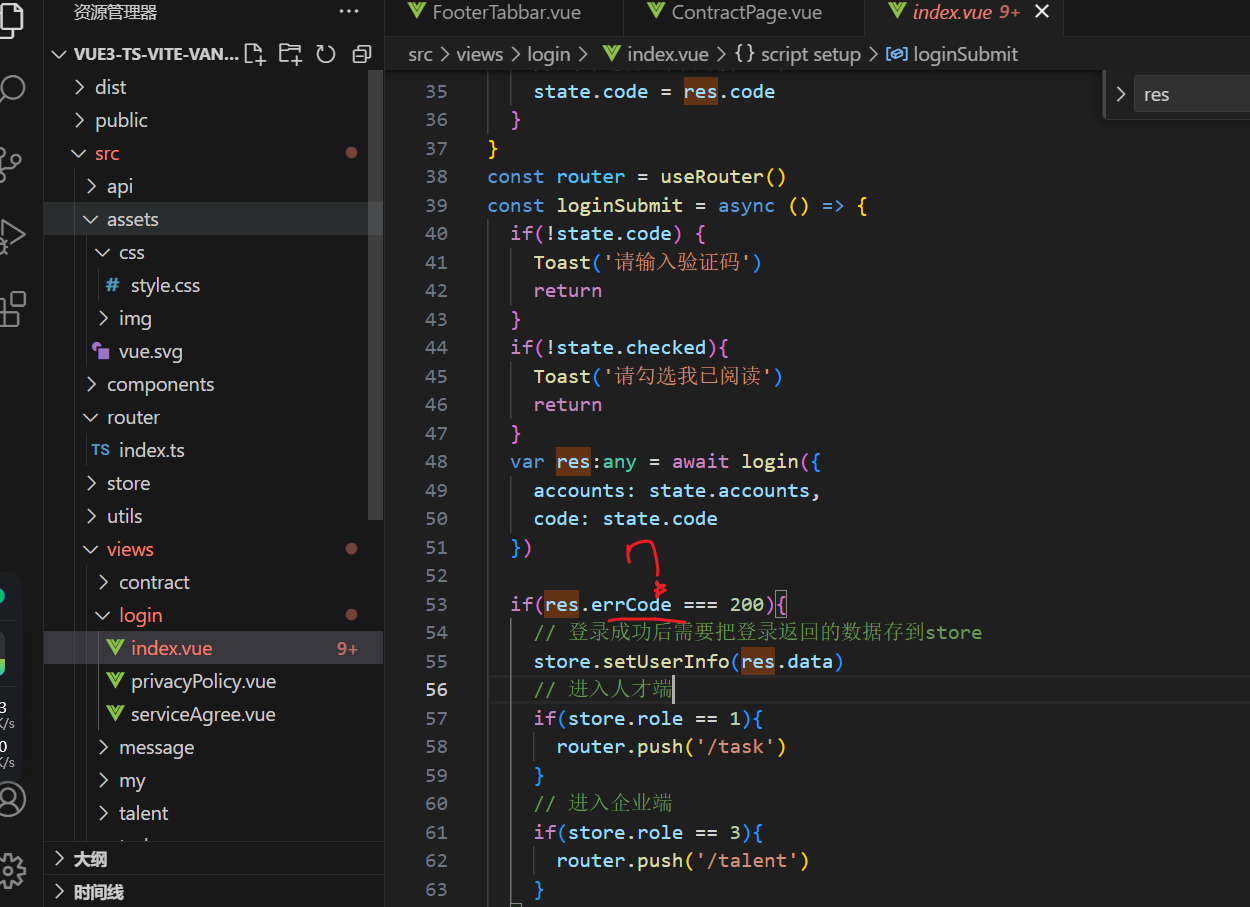Image resolution: width=1250 pixels, height=907 pixels.
Task: Click the login breadcrumb segment
Action: [x=548, y=55]
